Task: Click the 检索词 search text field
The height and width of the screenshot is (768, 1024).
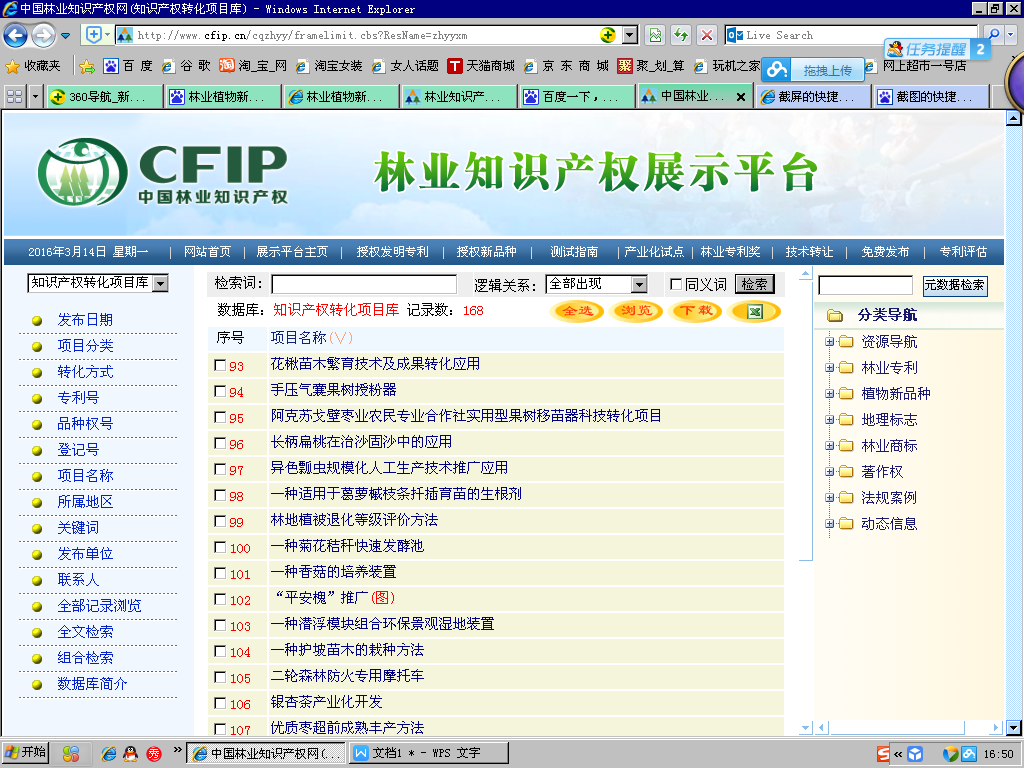Action: click(x=363, y=285)
